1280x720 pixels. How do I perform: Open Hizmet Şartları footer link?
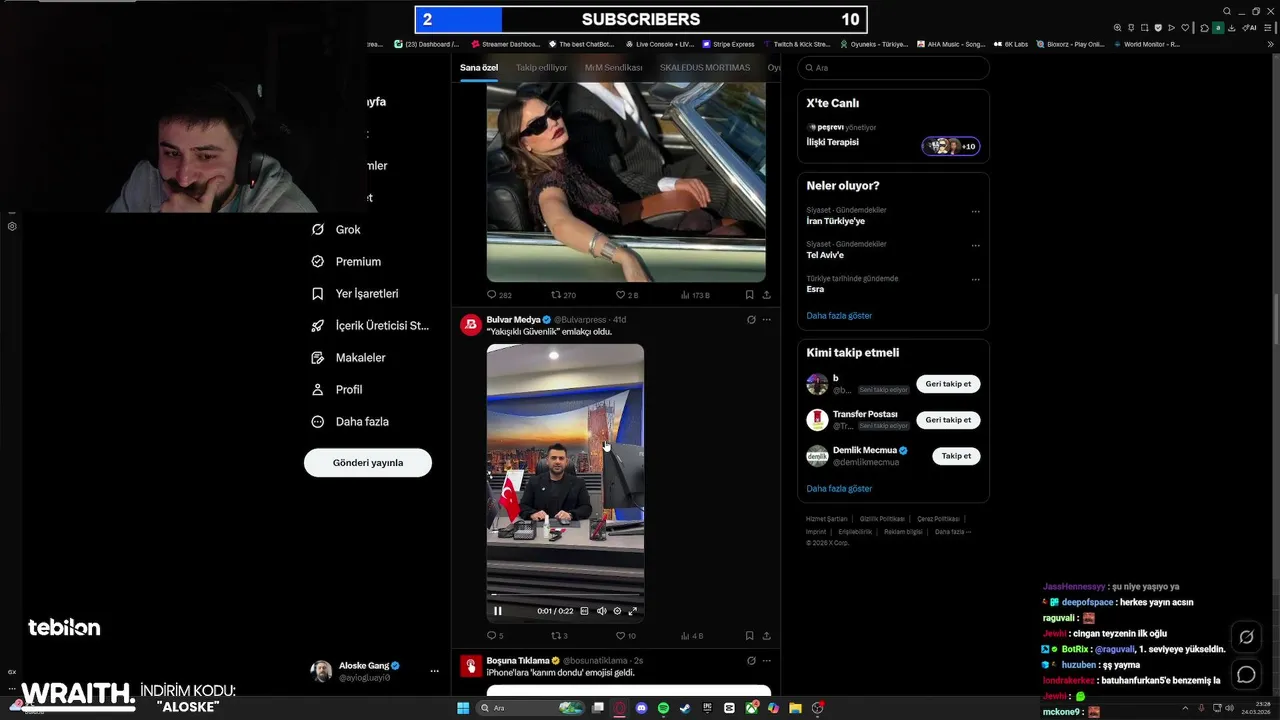click(827, 519)
